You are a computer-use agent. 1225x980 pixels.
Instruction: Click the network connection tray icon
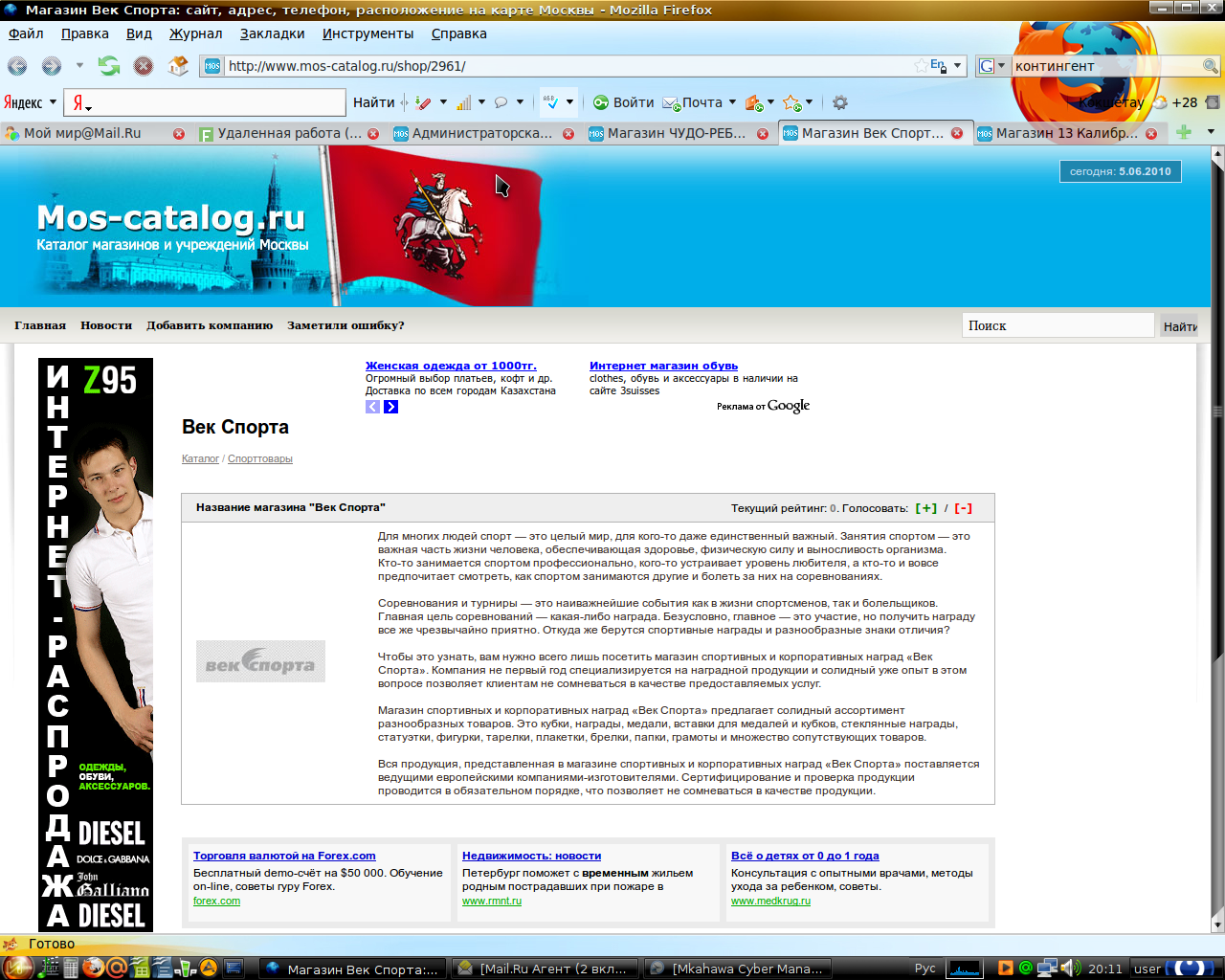1047,969
